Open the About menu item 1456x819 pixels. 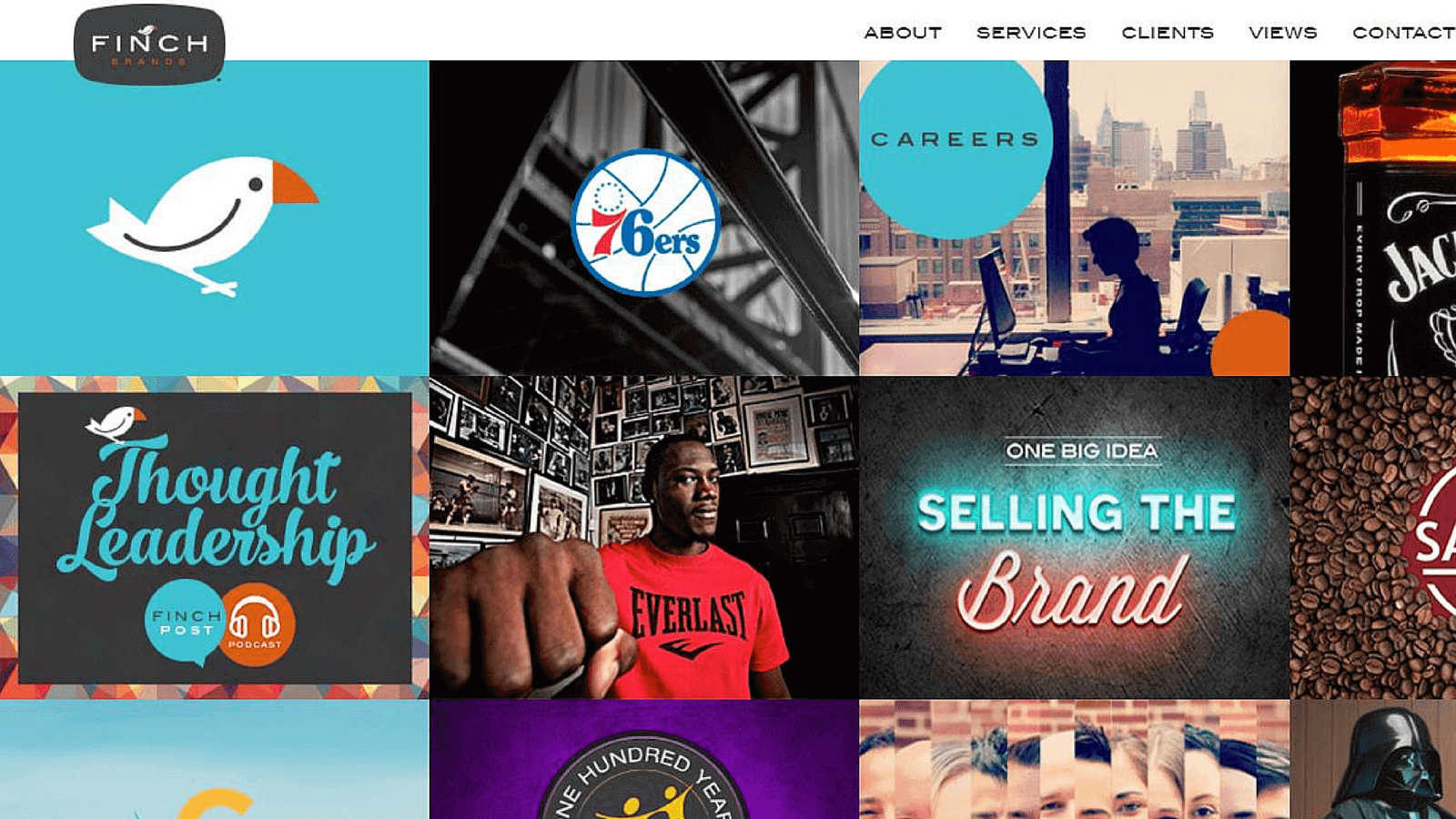click(x=903, y=33)
